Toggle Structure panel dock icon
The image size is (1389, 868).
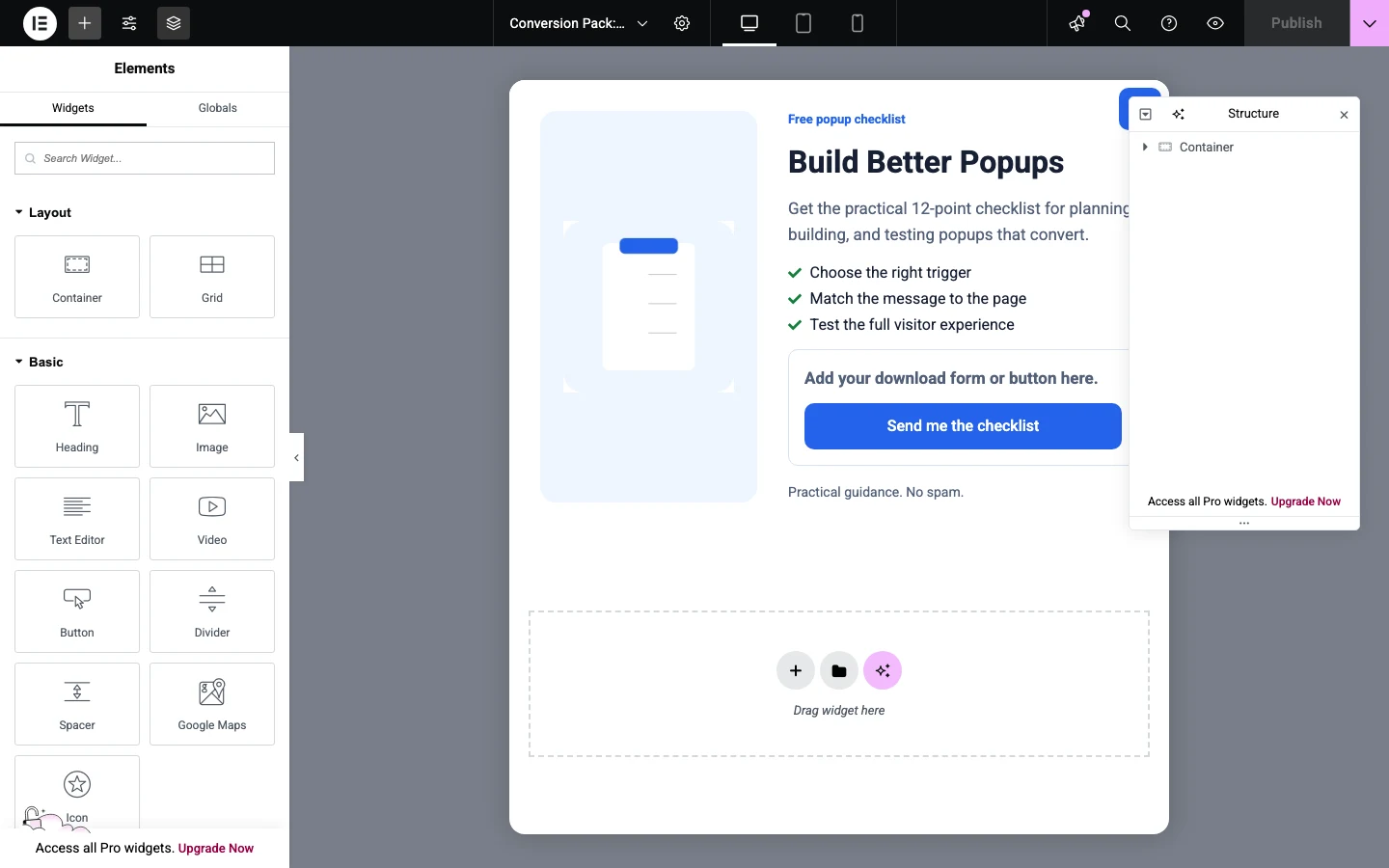[x=1146, y=115]
